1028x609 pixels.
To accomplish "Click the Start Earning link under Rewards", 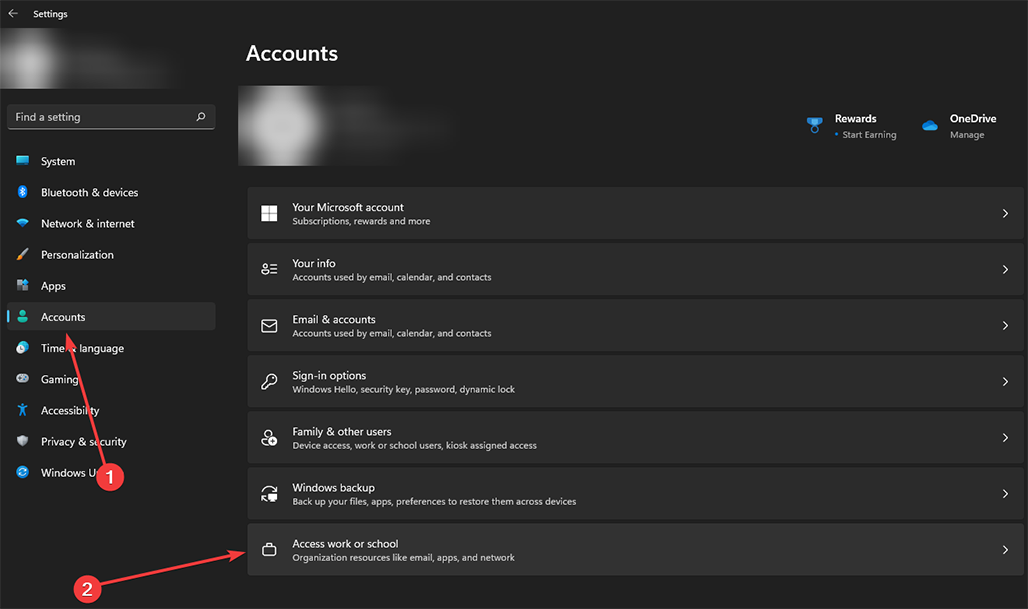I will coord(869,134).
